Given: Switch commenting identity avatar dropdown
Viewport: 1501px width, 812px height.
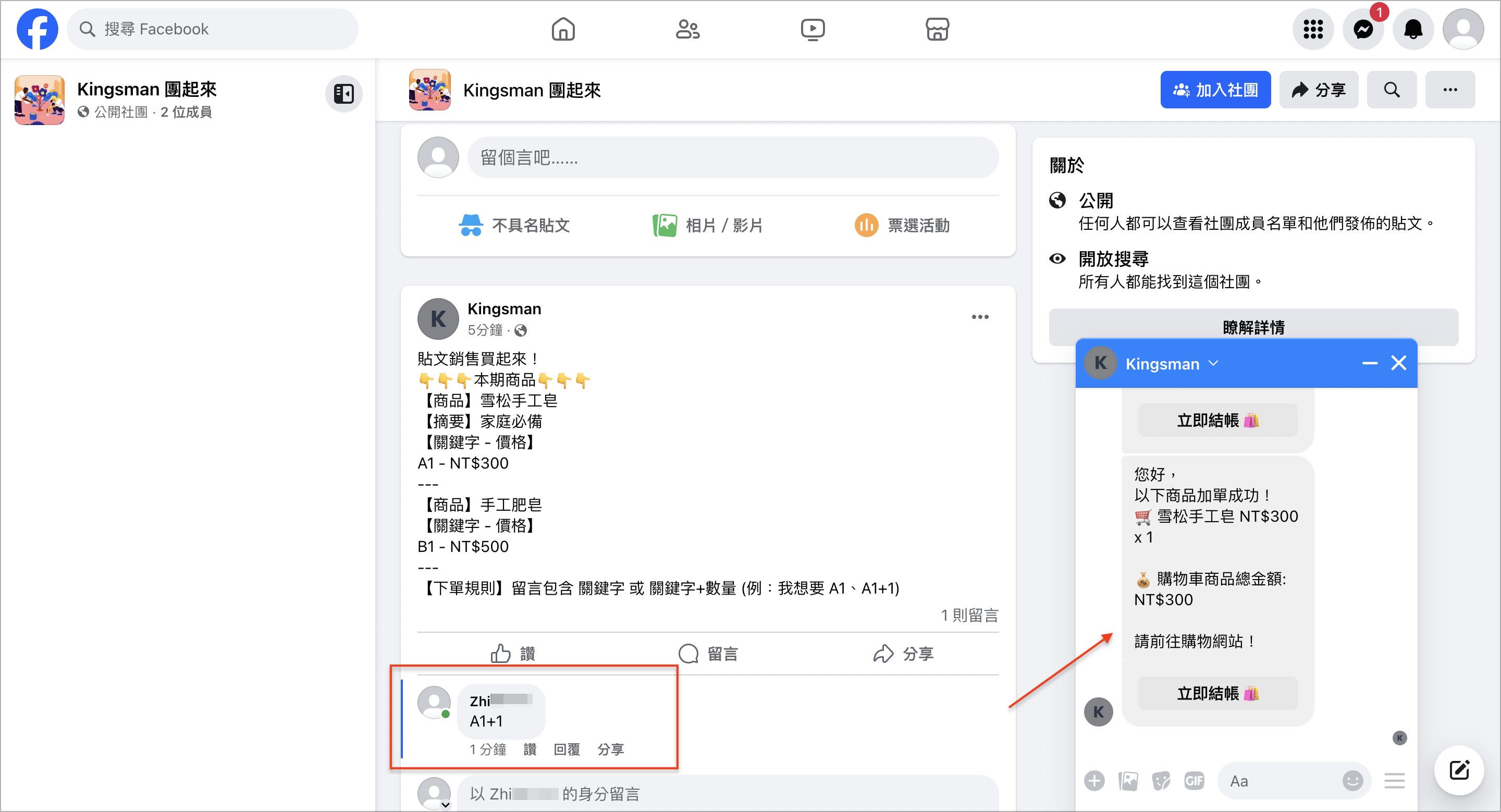Looking at the screenshot, I should click(435, 794).
